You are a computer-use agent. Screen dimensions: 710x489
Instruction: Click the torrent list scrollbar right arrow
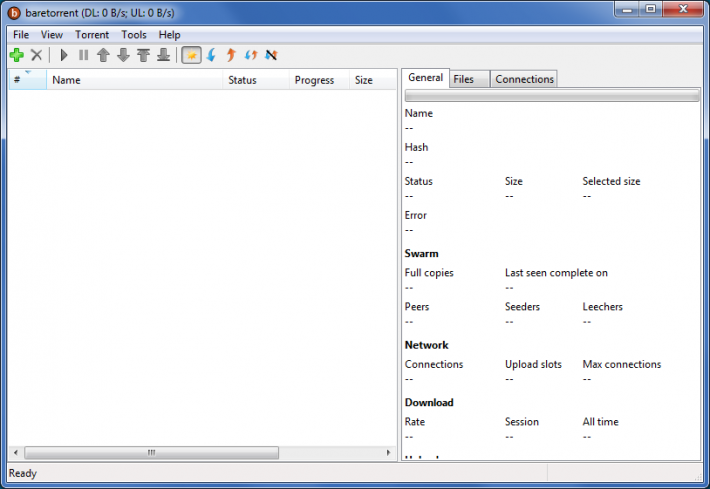[x=389, y=452]
